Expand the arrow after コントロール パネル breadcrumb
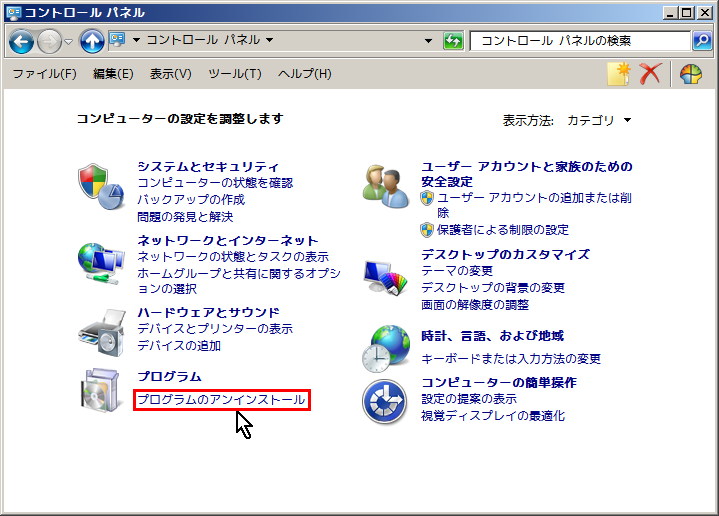Image resolution: width=719 pixels, height=516 pixels. [x=270, y=40]
